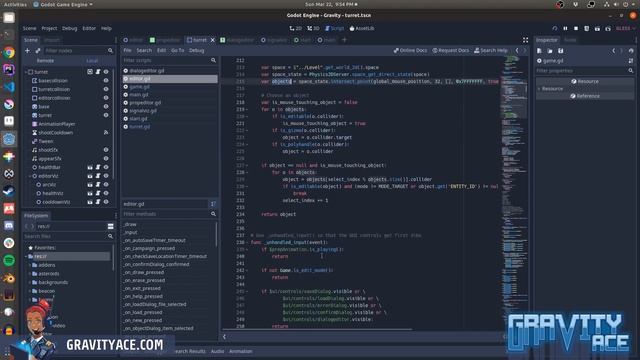This screenshot has width=640, height=360.
Task: Add a new scene tab with the plus
Action: [x=344, y=40]
